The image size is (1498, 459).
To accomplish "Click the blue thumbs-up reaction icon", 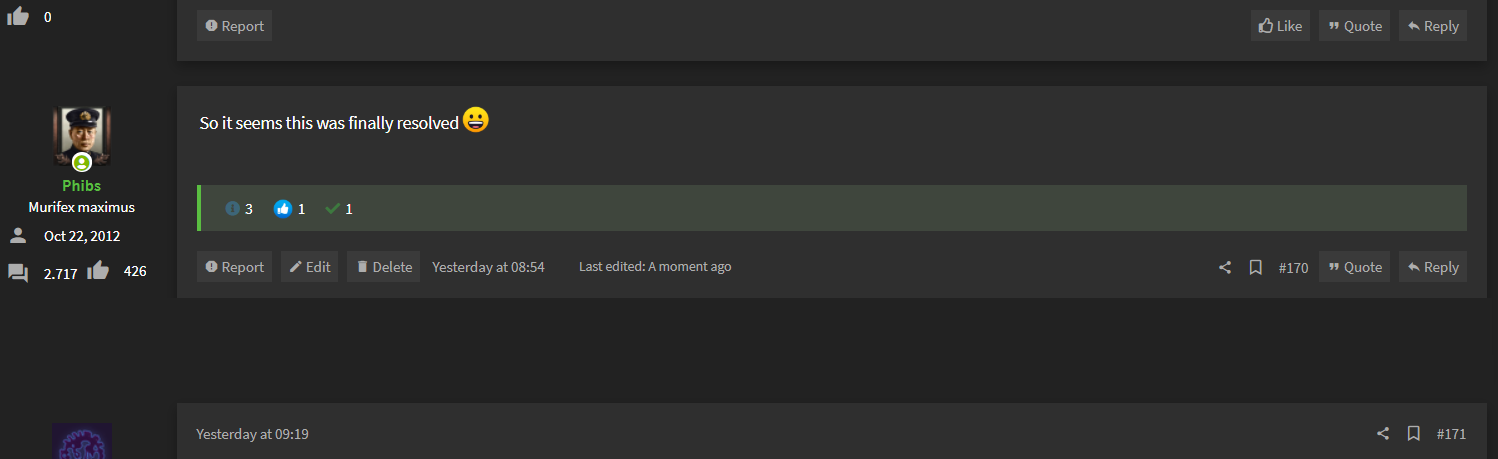I will (282, 209).
